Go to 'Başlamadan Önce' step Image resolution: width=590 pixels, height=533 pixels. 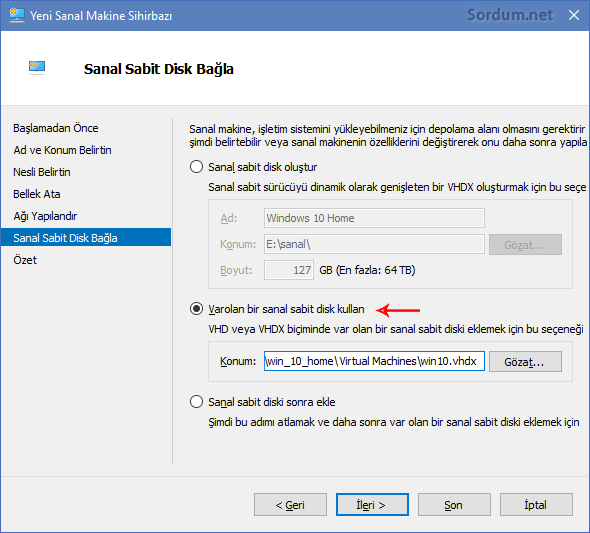click(x=56, y=128)
